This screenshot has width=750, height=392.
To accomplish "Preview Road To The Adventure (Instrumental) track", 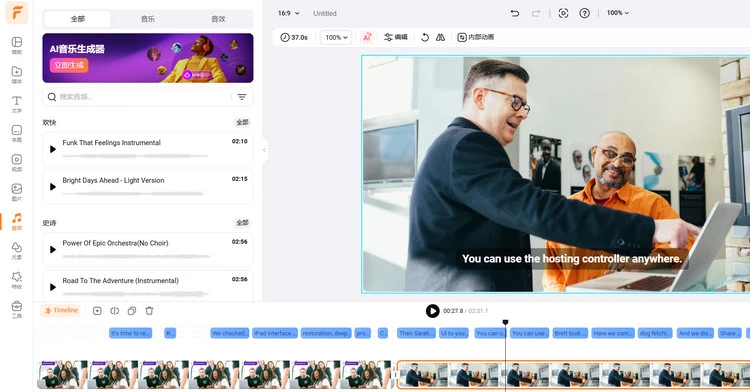I will click(x=53, y=287).
